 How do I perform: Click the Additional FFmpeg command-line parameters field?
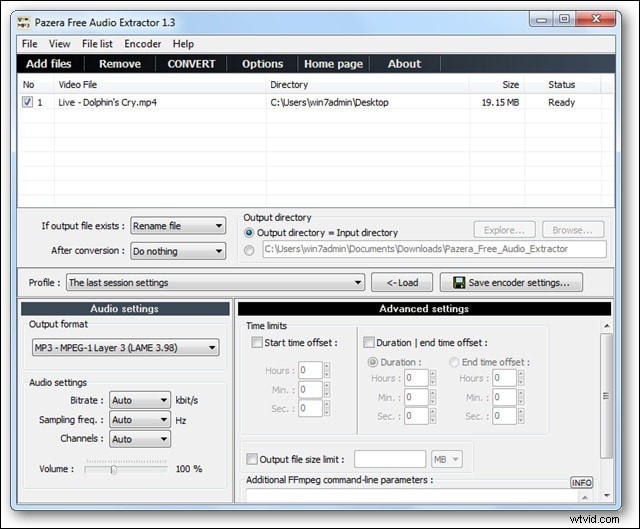420,494
